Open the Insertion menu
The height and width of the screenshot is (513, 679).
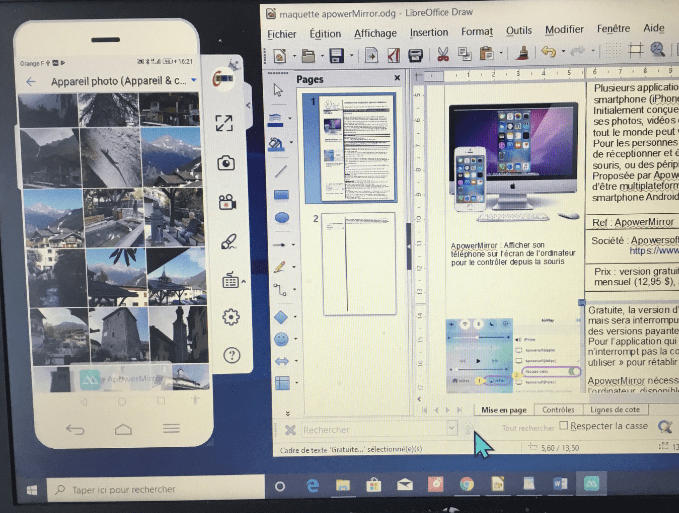click(x=429, y=31)
